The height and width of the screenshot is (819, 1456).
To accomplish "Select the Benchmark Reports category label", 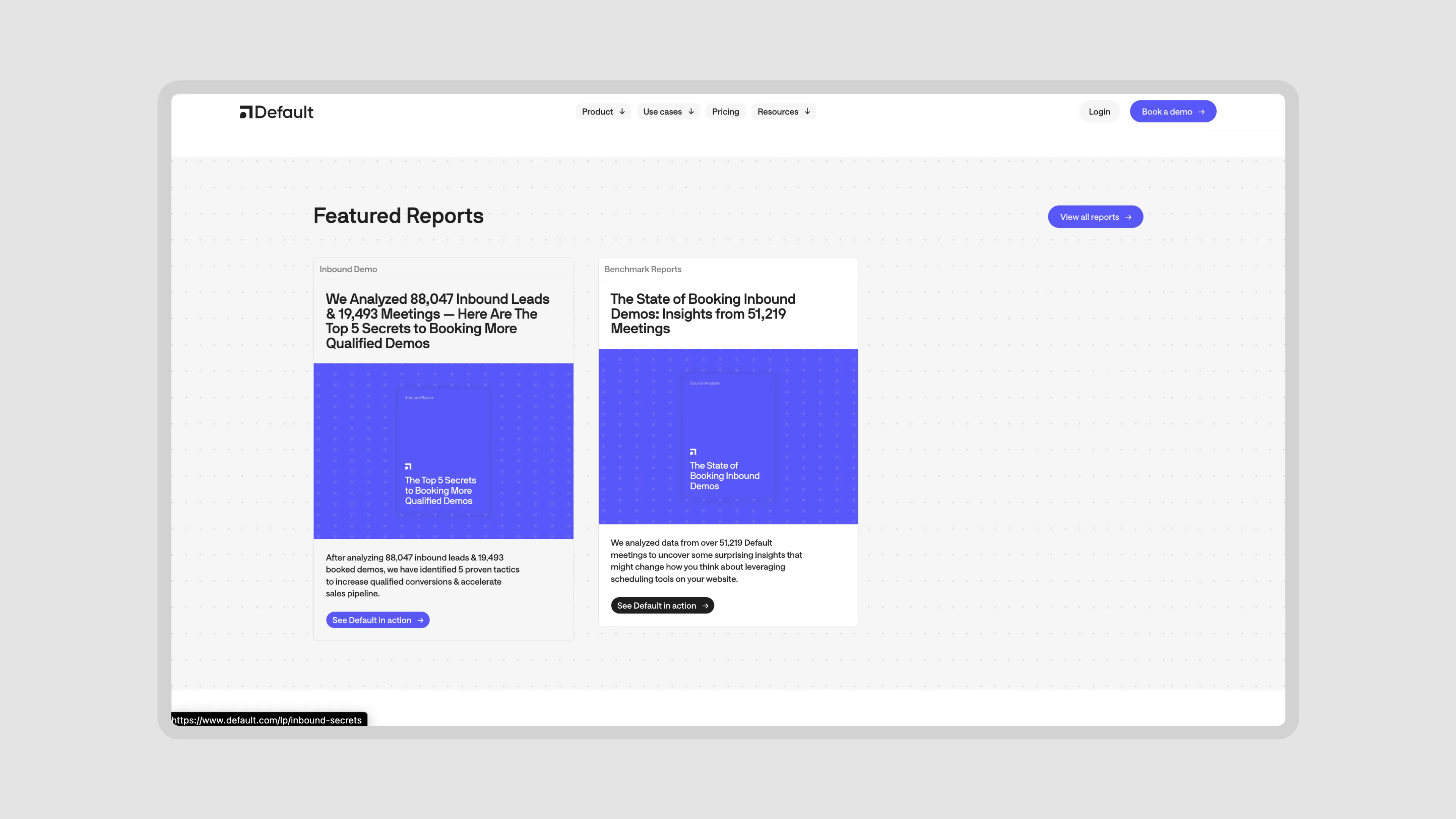I will click(643, 269).
